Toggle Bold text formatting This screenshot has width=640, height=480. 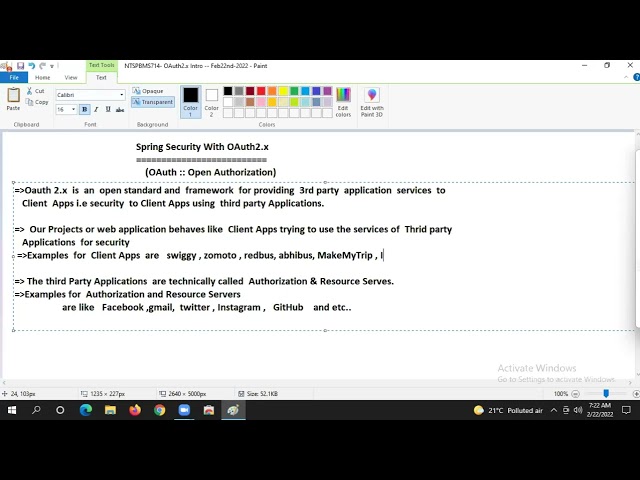[84, 109]
